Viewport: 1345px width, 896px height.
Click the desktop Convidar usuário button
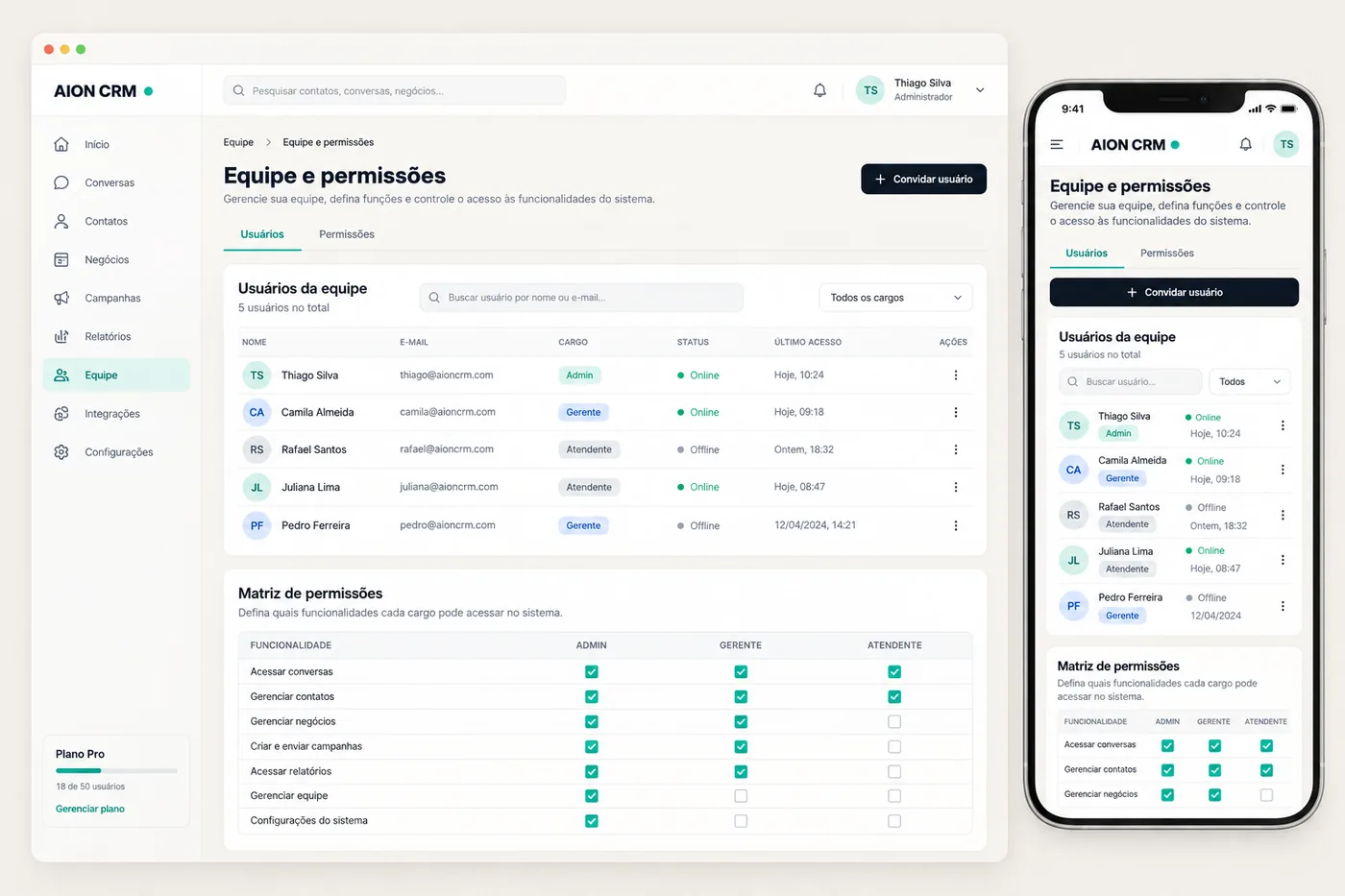(x=923, y=180)
